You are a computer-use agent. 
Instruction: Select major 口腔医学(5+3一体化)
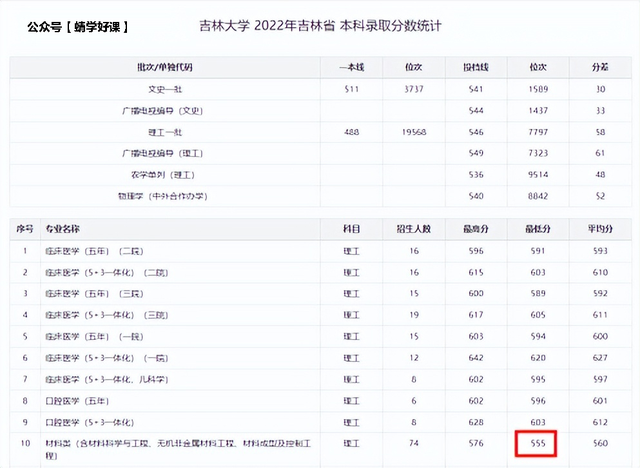(x=90, y=422)
